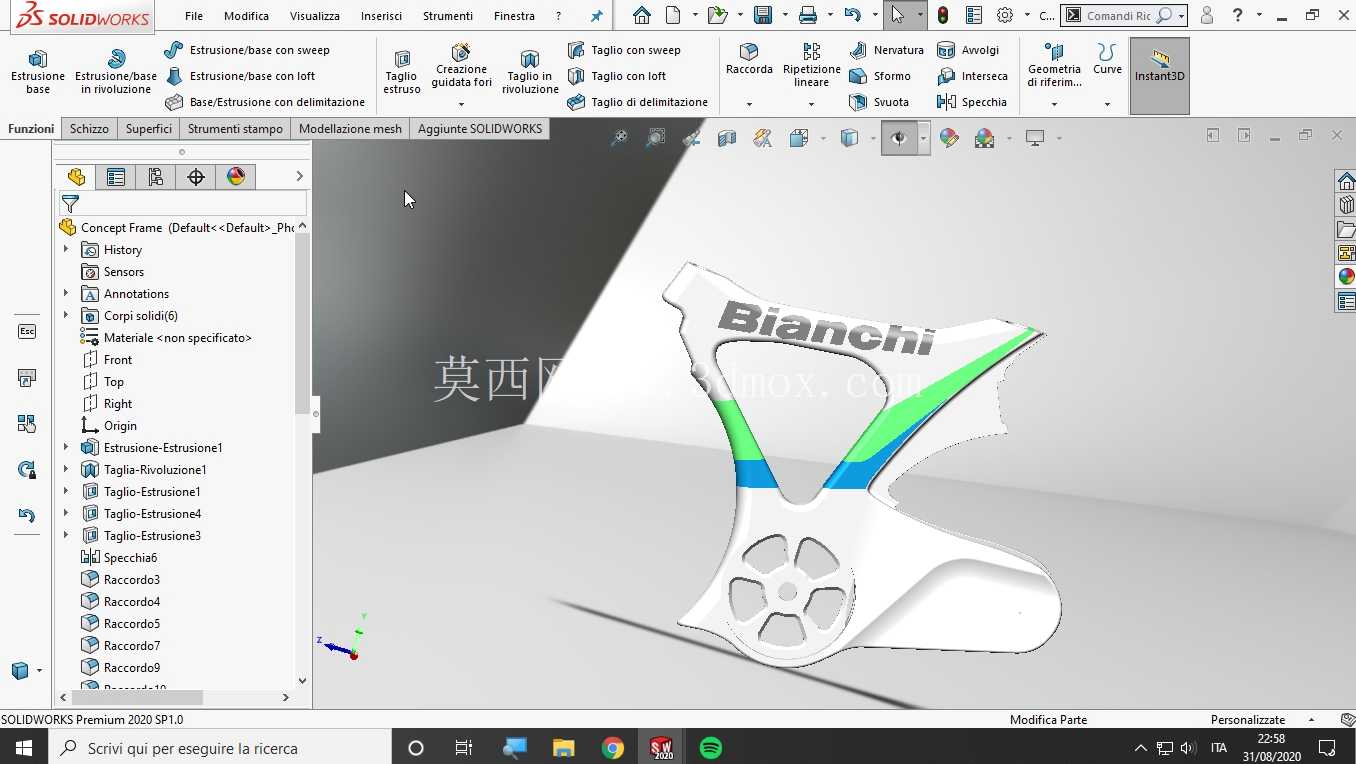This screenshot has width=1356, height=764.
Task: Open the Windows Start menu
Action: pyautogui.click(x=24, y=748)
